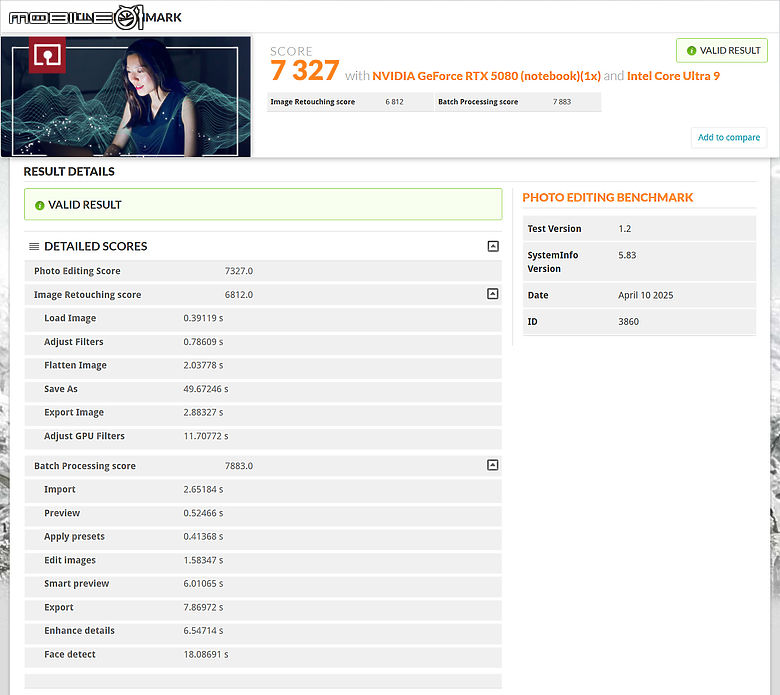Click the RESULT DETAILS heading
This screenshot has width=780, height=695.
click(x=69, y=172)
